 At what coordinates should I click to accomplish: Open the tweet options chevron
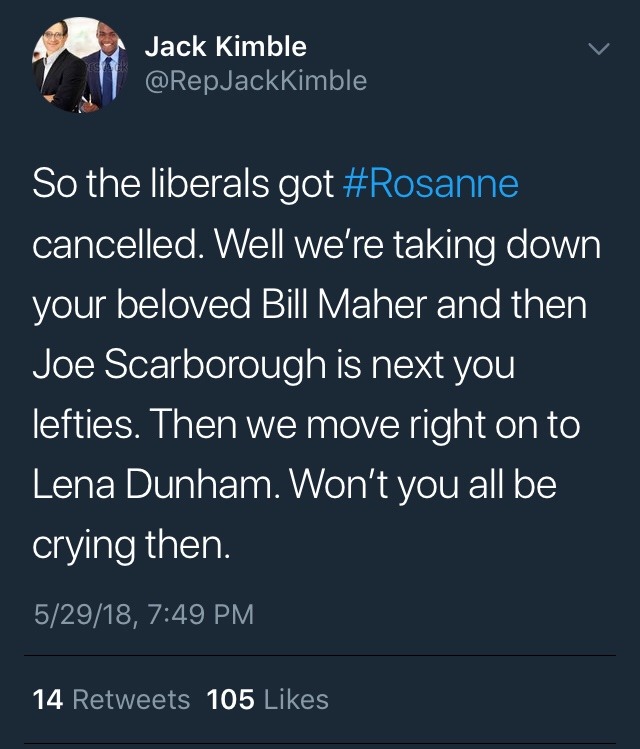tap(597, 48)
